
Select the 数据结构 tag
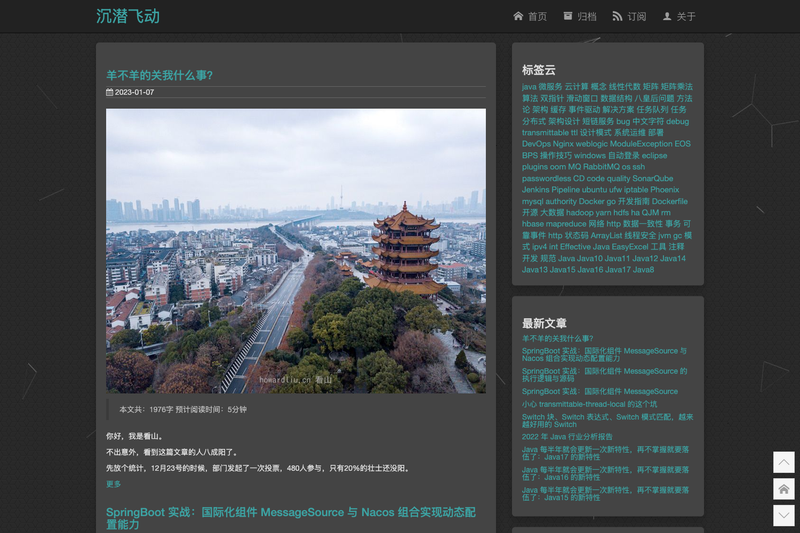[616, 98]
